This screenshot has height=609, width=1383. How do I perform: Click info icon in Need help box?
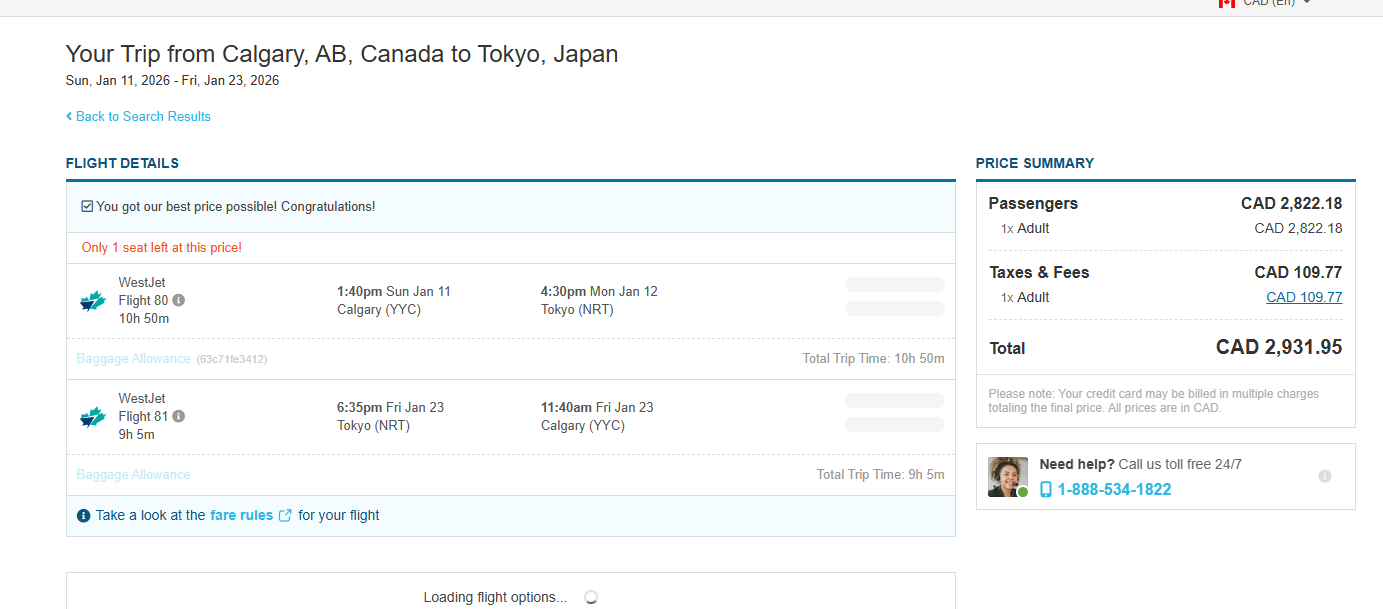pos(1325,476)
